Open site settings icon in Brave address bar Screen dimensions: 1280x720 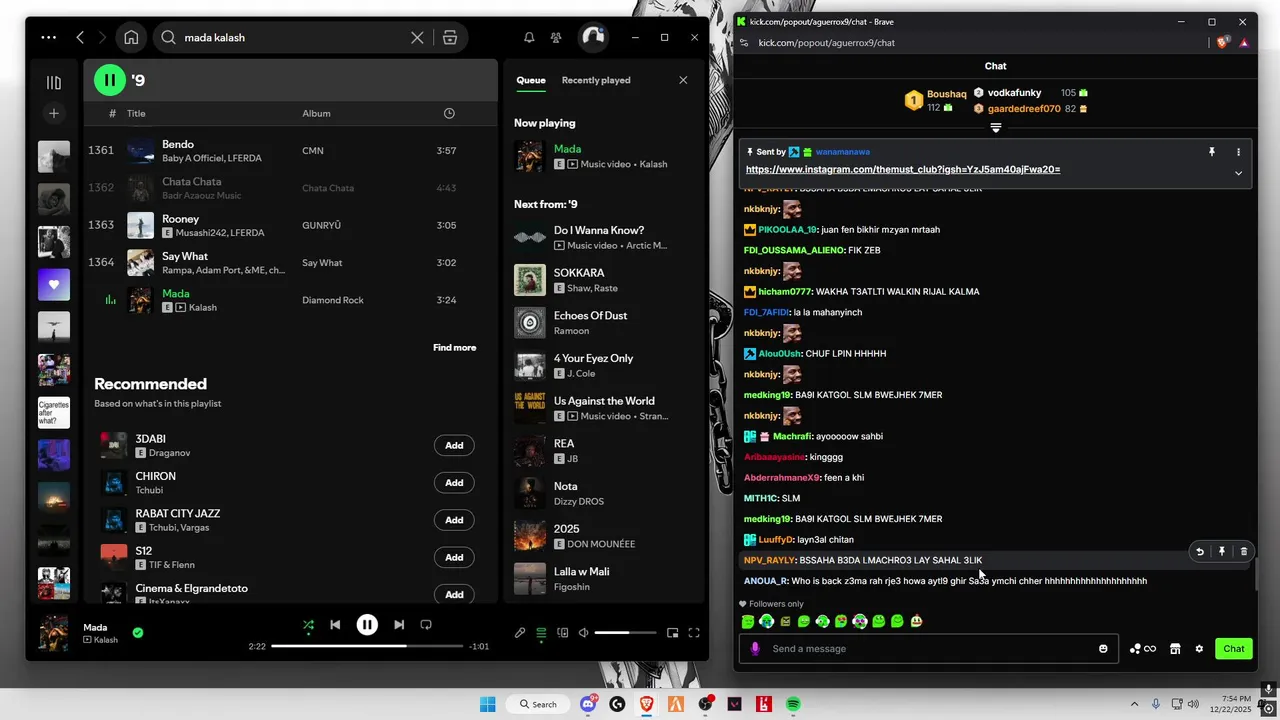click(743, 43)
